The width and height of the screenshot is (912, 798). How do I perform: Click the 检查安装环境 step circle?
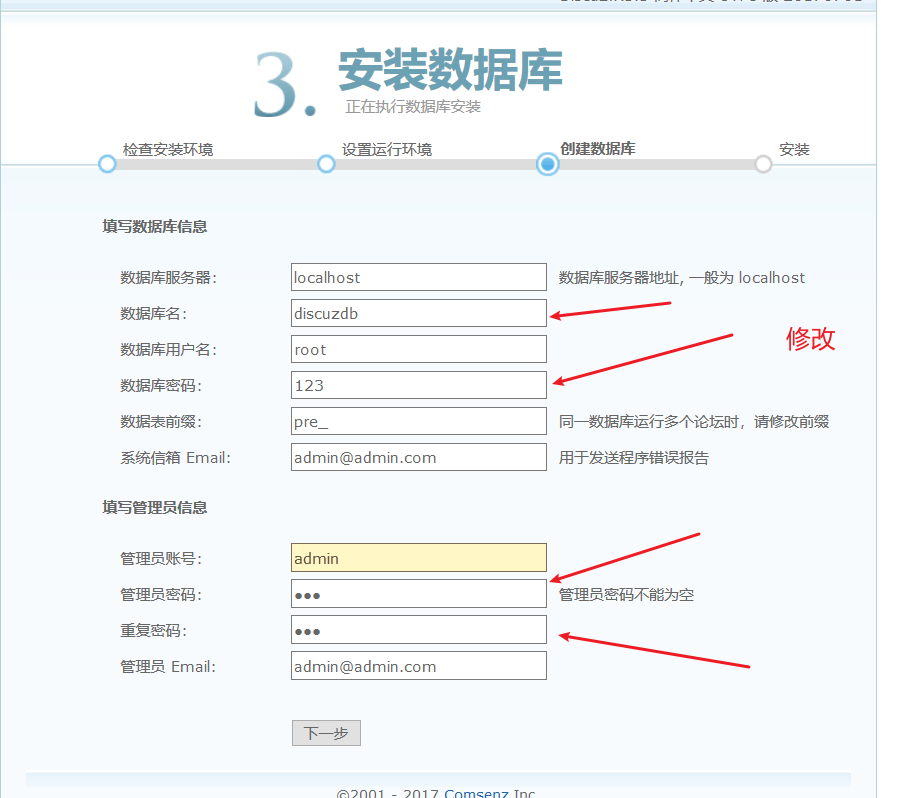(107, 164)
